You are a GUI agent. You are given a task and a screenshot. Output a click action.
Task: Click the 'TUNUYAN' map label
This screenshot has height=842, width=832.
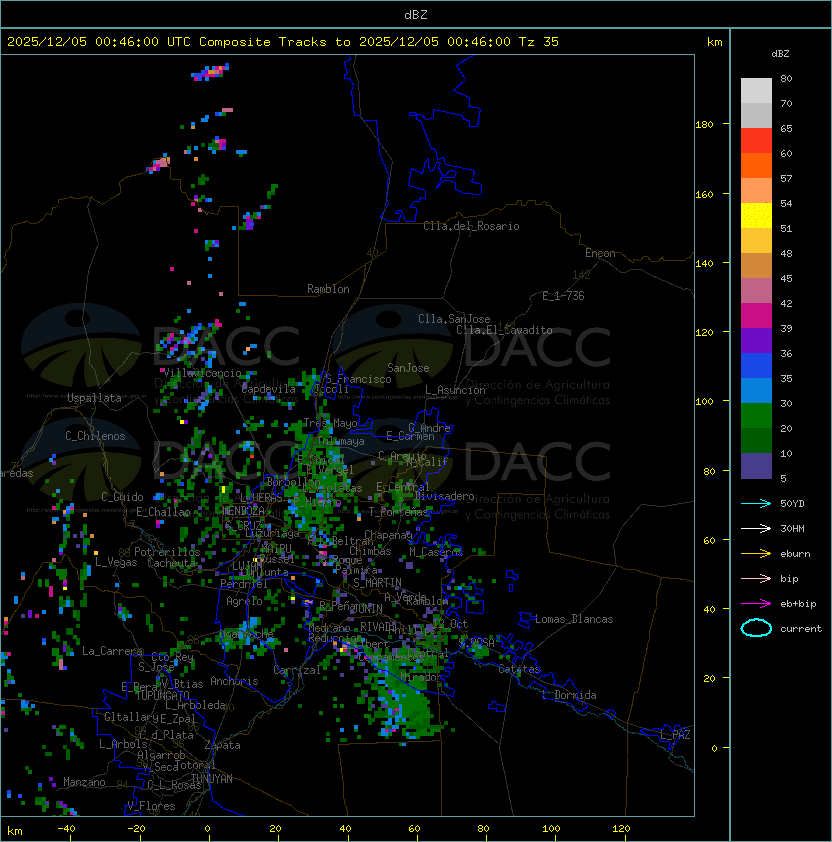click(x=212, y=779)
